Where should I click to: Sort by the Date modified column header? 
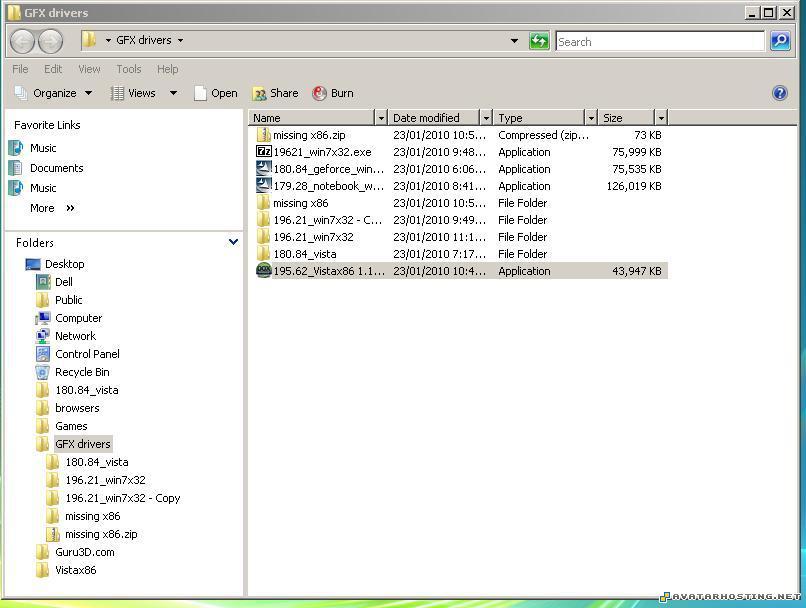coord(432,118)
